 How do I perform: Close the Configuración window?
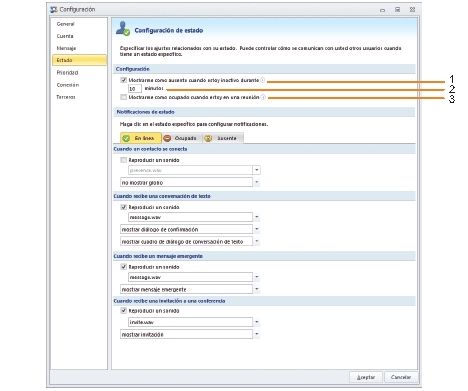[x=412, y=10]
